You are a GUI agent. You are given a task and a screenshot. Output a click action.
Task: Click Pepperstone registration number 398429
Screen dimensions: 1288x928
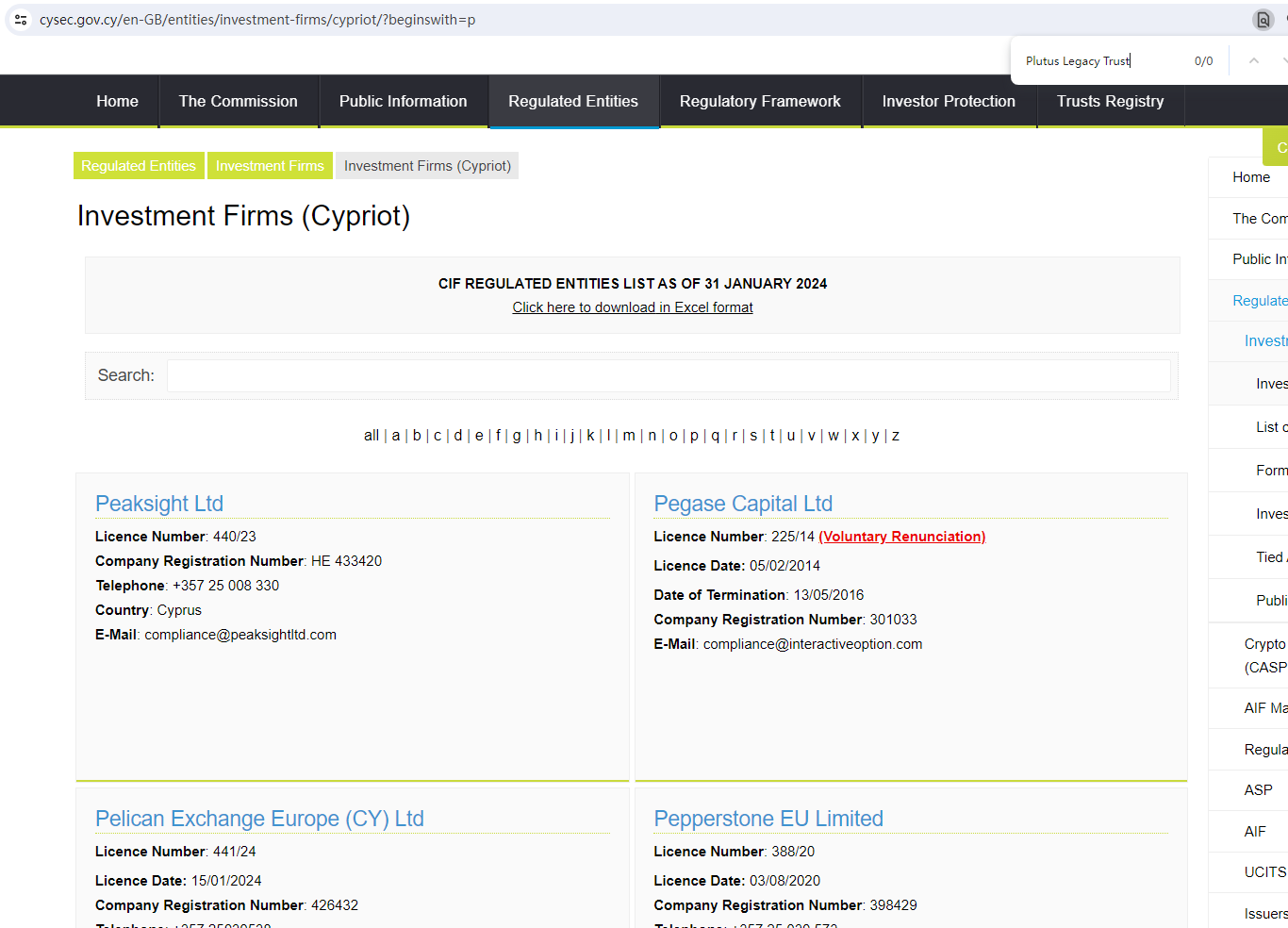point(894,905)
